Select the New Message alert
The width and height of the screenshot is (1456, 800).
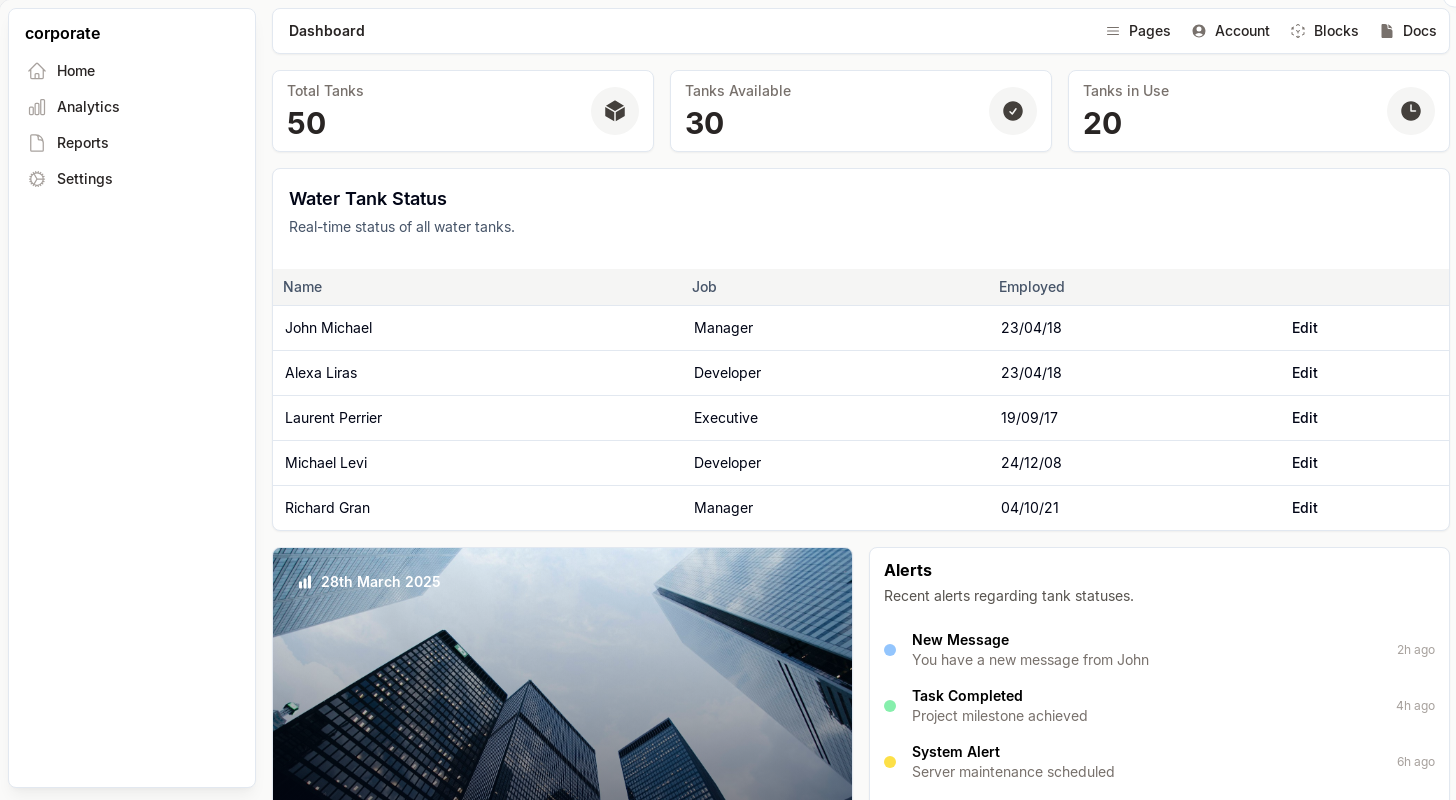point(1030,650)
